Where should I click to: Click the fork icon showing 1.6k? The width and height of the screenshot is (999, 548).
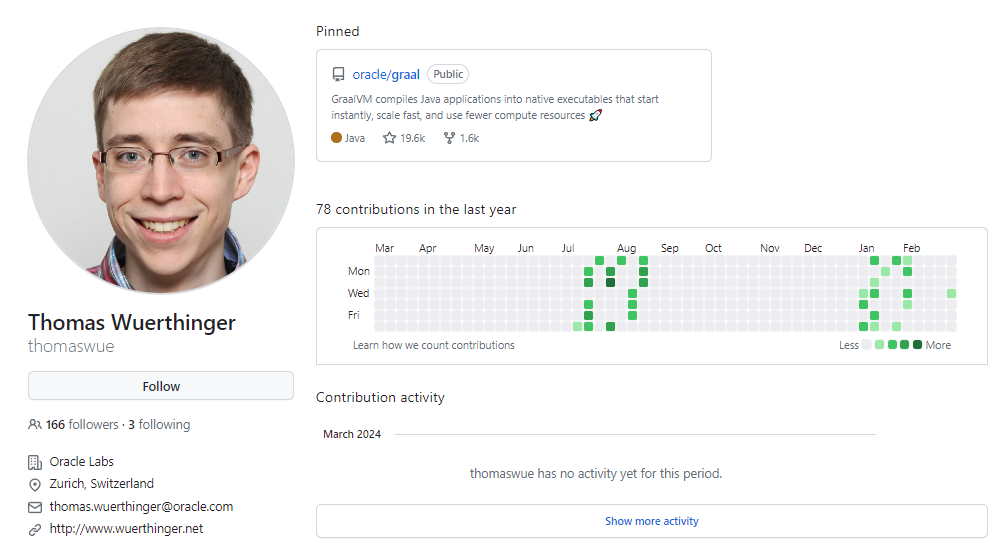[x=449, y=138]
